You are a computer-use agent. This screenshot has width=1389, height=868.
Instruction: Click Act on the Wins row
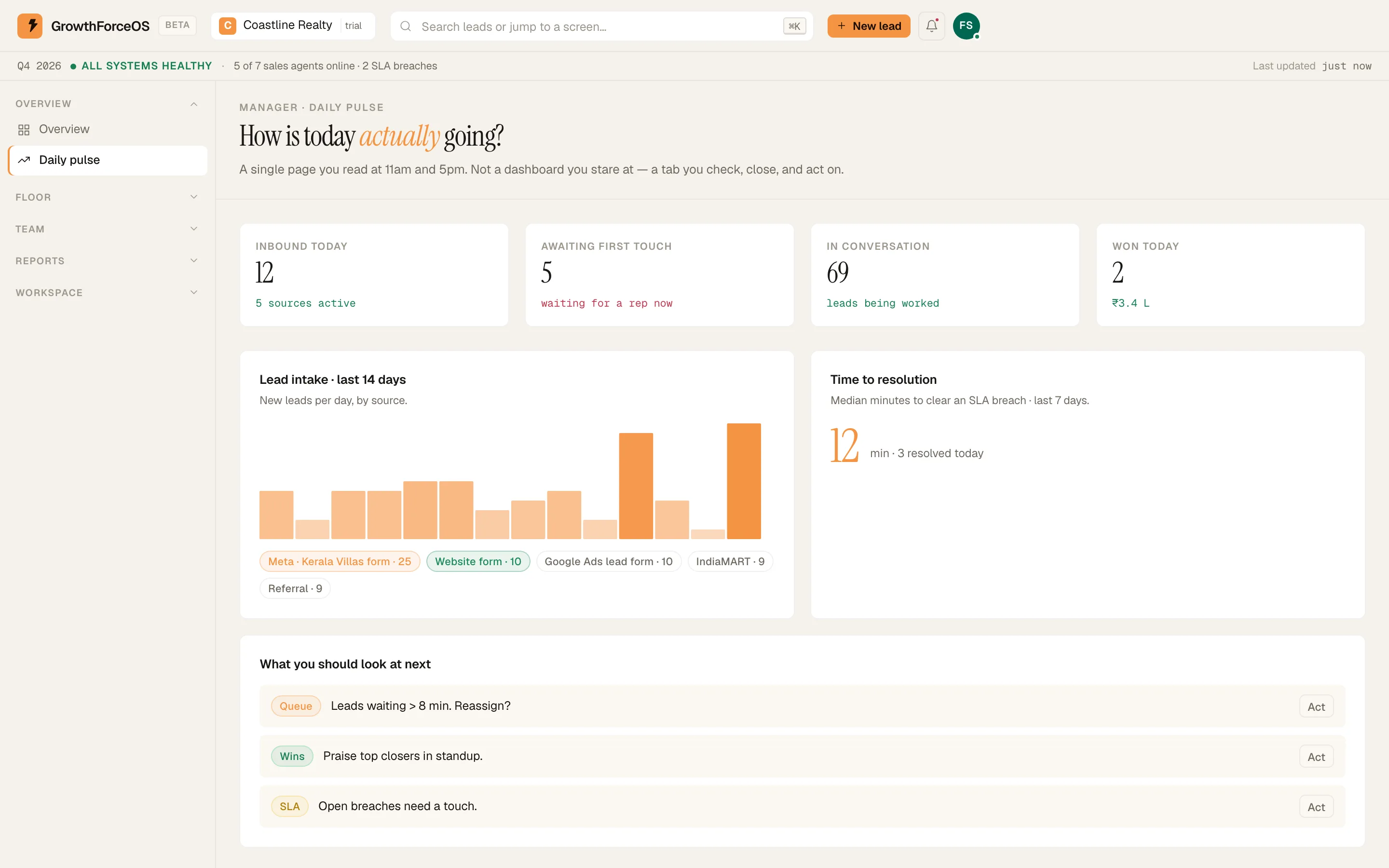tap(1316, 757)
